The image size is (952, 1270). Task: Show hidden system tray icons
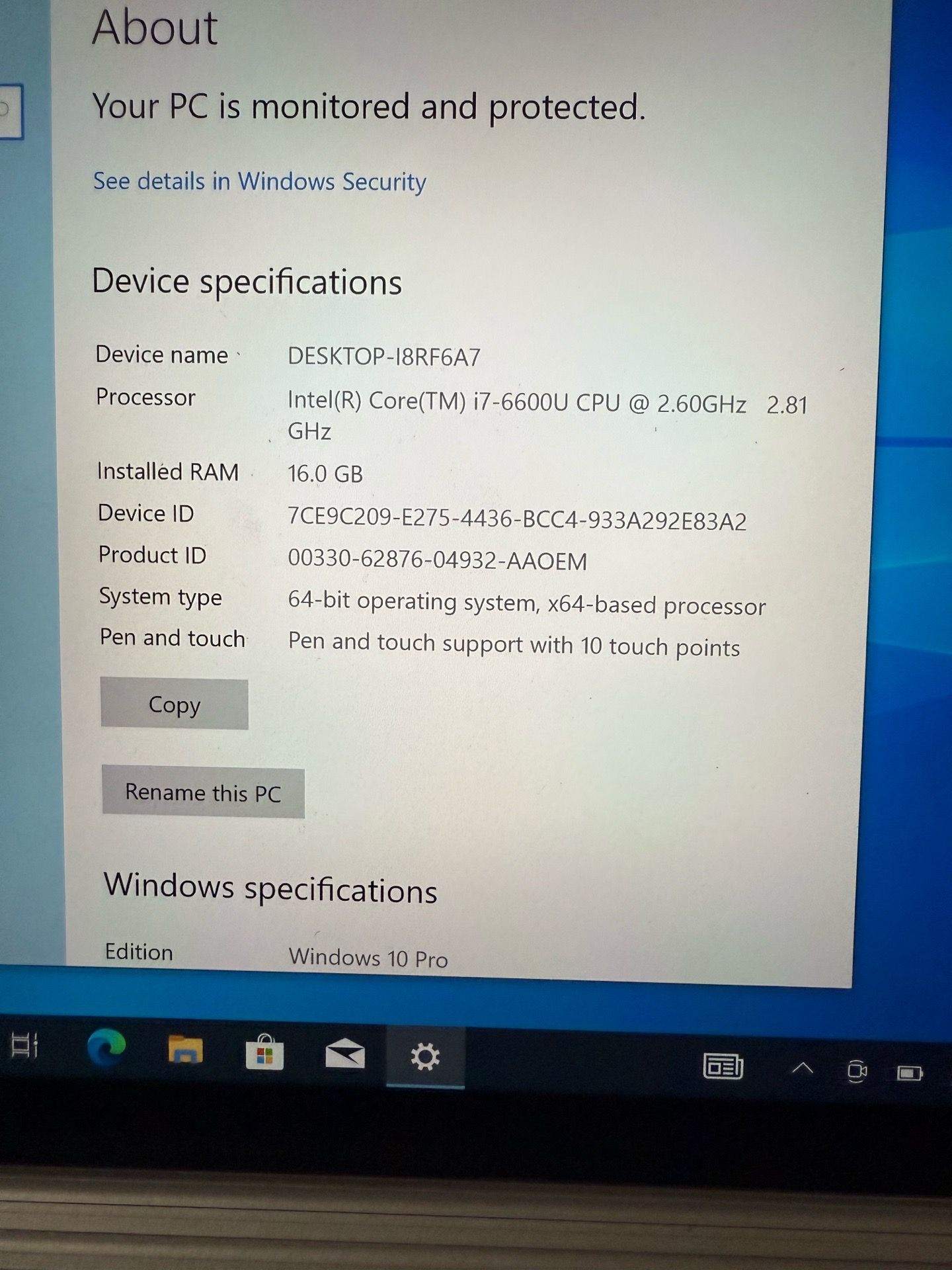(x=803, y=1068)
